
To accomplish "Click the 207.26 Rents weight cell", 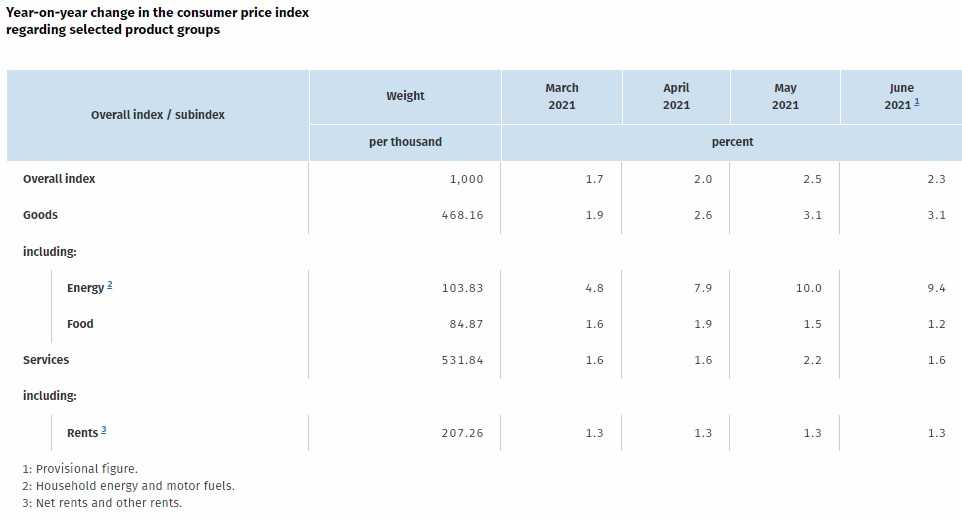I will [460, 433].
